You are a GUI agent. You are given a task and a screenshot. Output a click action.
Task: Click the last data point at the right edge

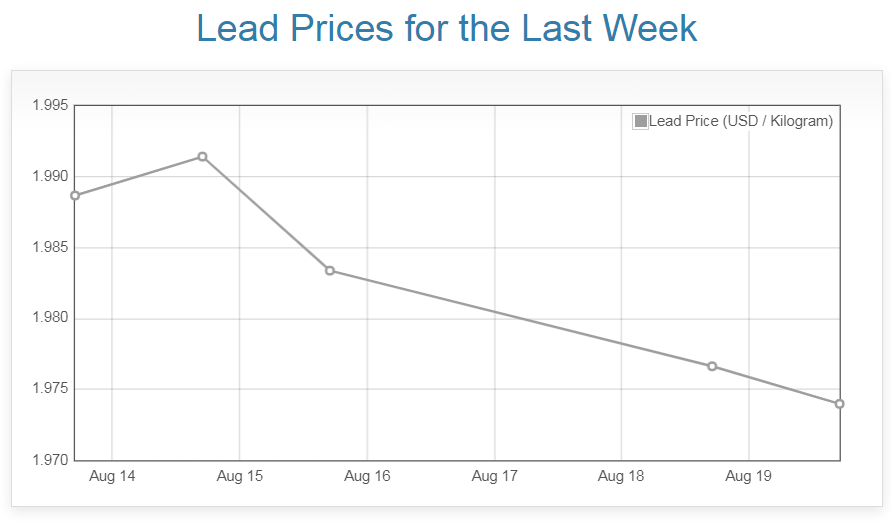coord(840,404)
